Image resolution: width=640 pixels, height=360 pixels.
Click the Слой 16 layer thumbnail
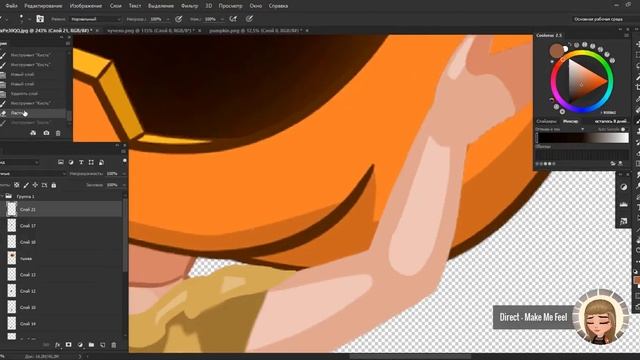(12, 242)
